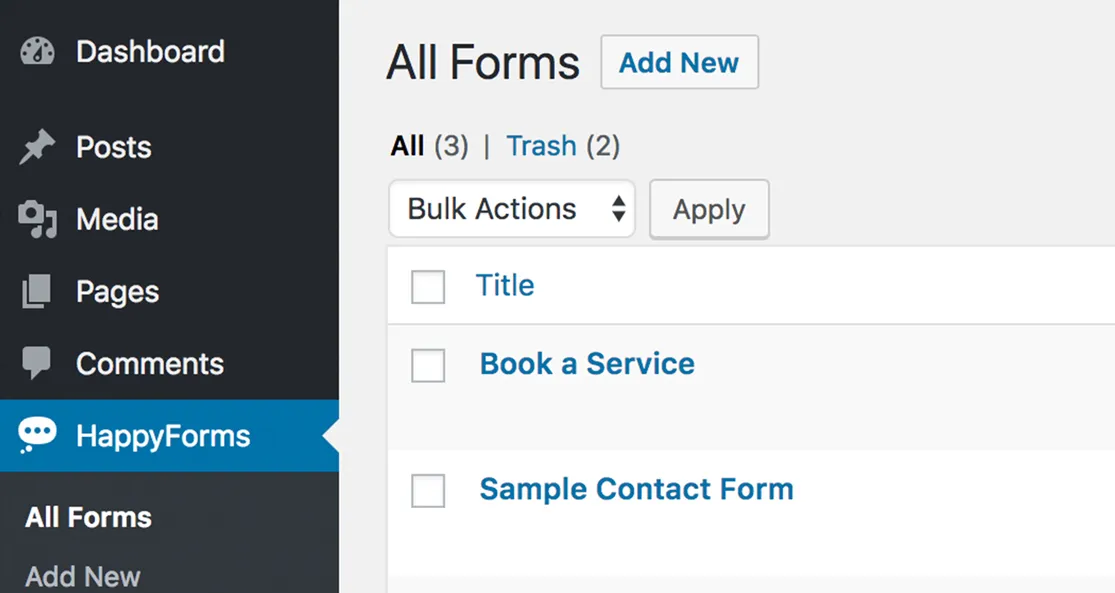Click the Add New button
Viewport: 1115px width, 593px height.
click(679, 62)
